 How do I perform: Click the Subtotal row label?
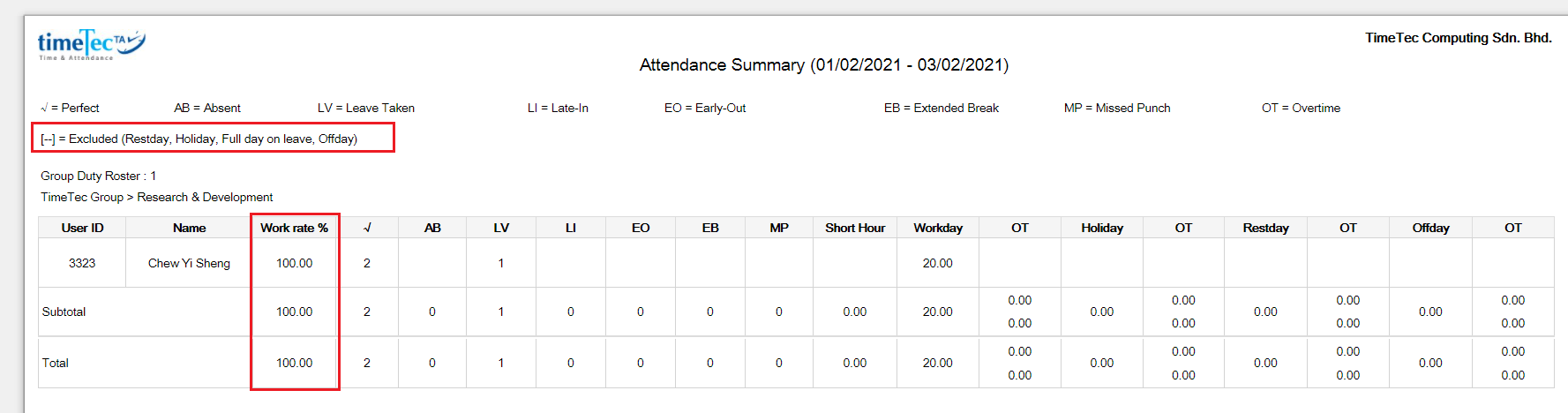64,312
